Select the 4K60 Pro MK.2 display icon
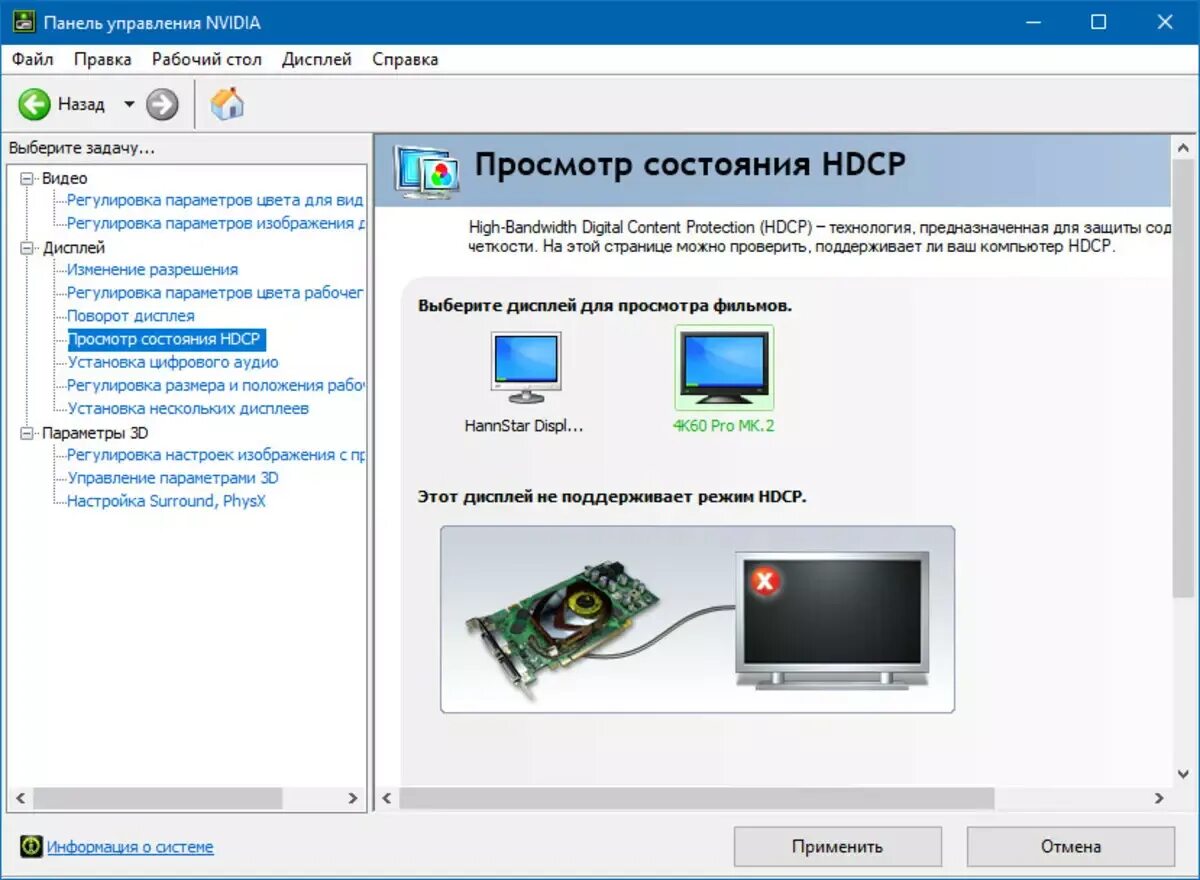Image resolution: width=1200 pixels, height=880 pixels. click(725, 367)
